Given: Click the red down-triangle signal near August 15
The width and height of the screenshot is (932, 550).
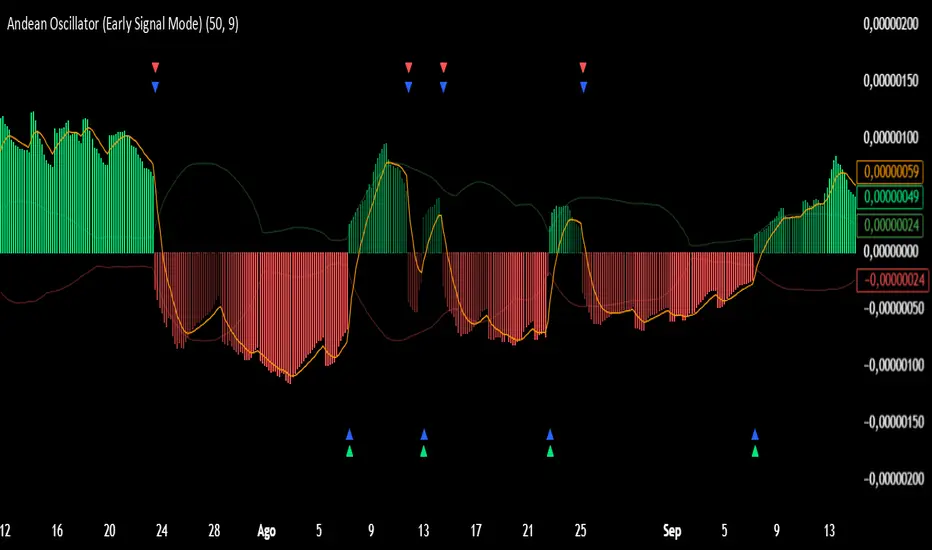Looking at the screenshot, I should (443, 67).
